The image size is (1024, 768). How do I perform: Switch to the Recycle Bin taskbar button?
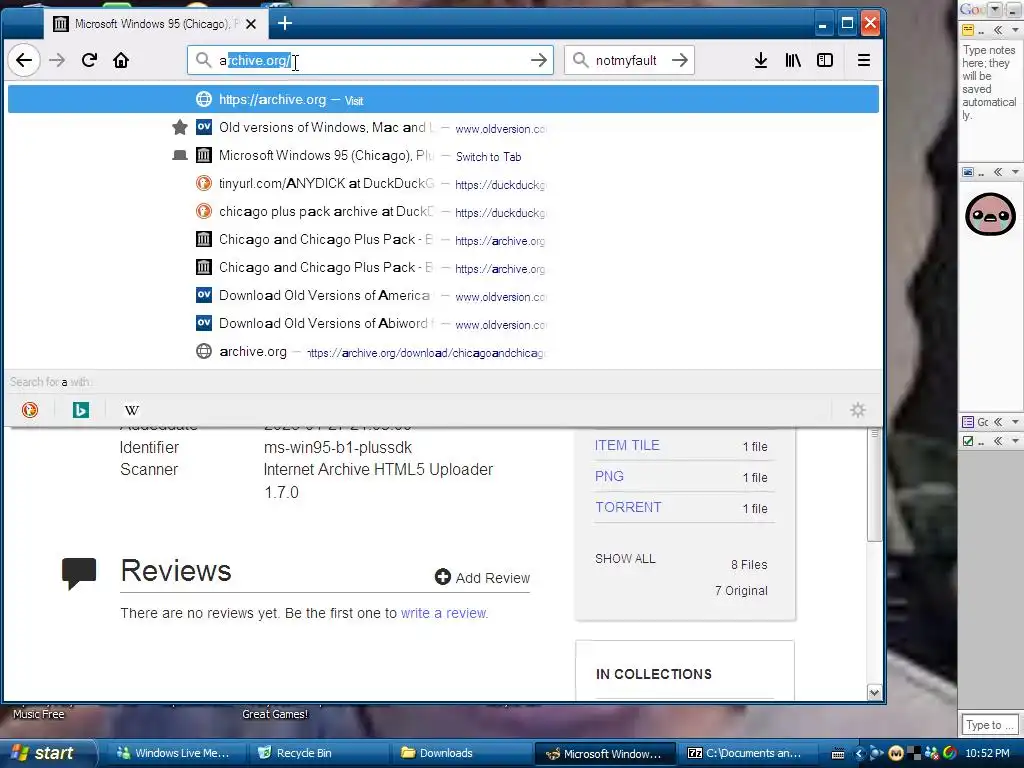(316, 753)
